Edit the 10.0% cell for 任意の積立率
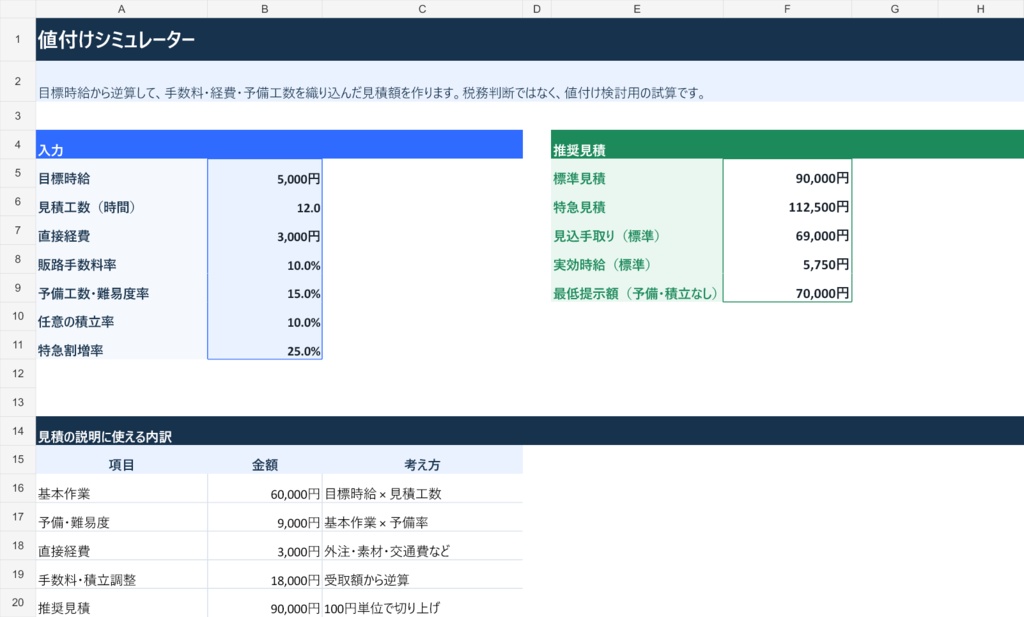The height and width of the screenshot is (617, 1024). pyautogui.click(x=264, y=316)
